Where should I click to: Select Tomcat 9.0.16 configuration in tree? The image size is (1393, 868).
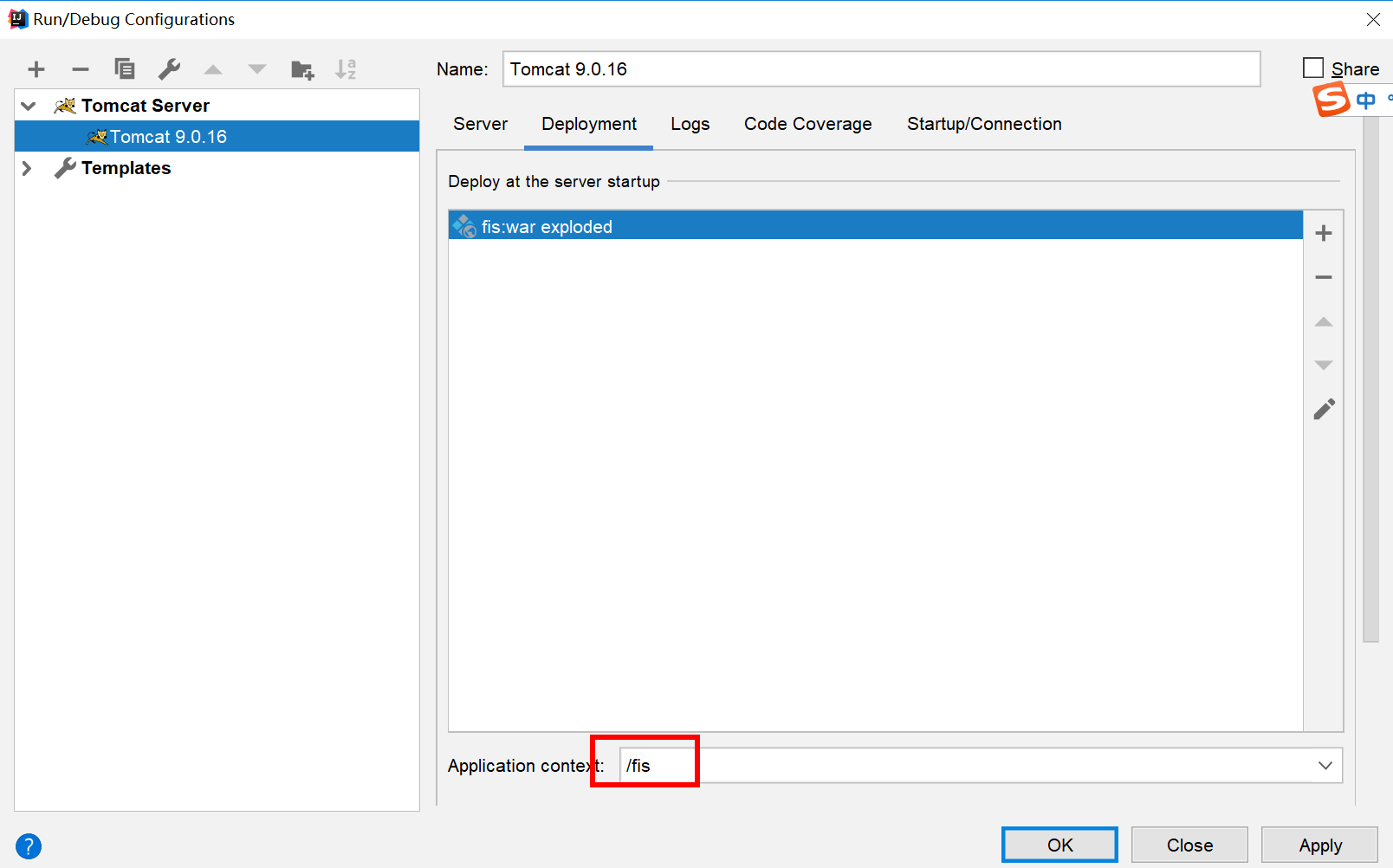[x=217, y=136]
